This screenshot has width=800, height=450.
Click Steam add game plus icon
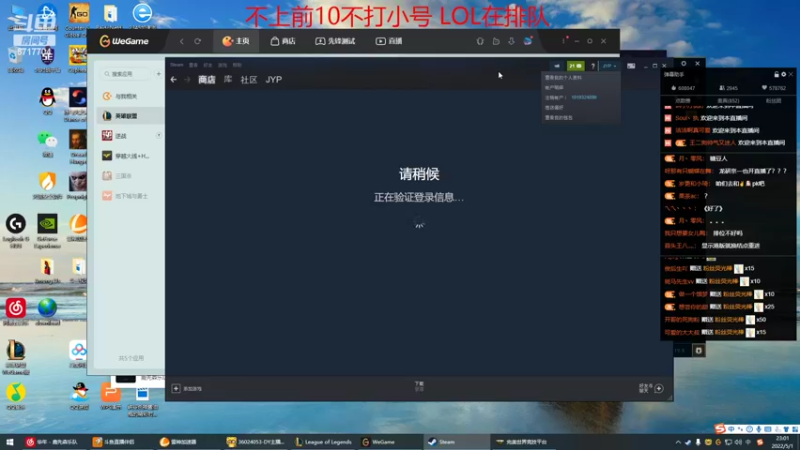(176, 389)
